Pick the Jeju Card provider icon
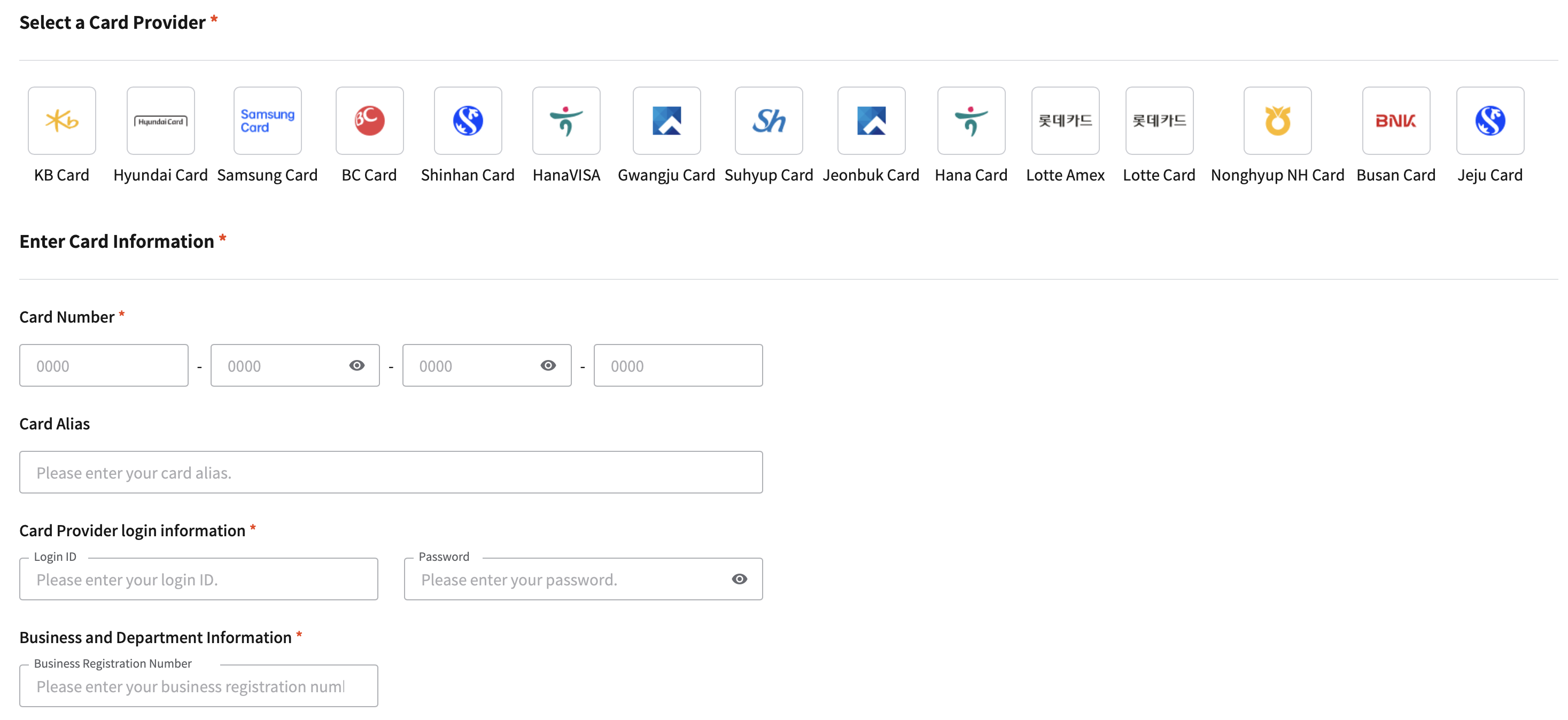 click(x=1491, y=120)
